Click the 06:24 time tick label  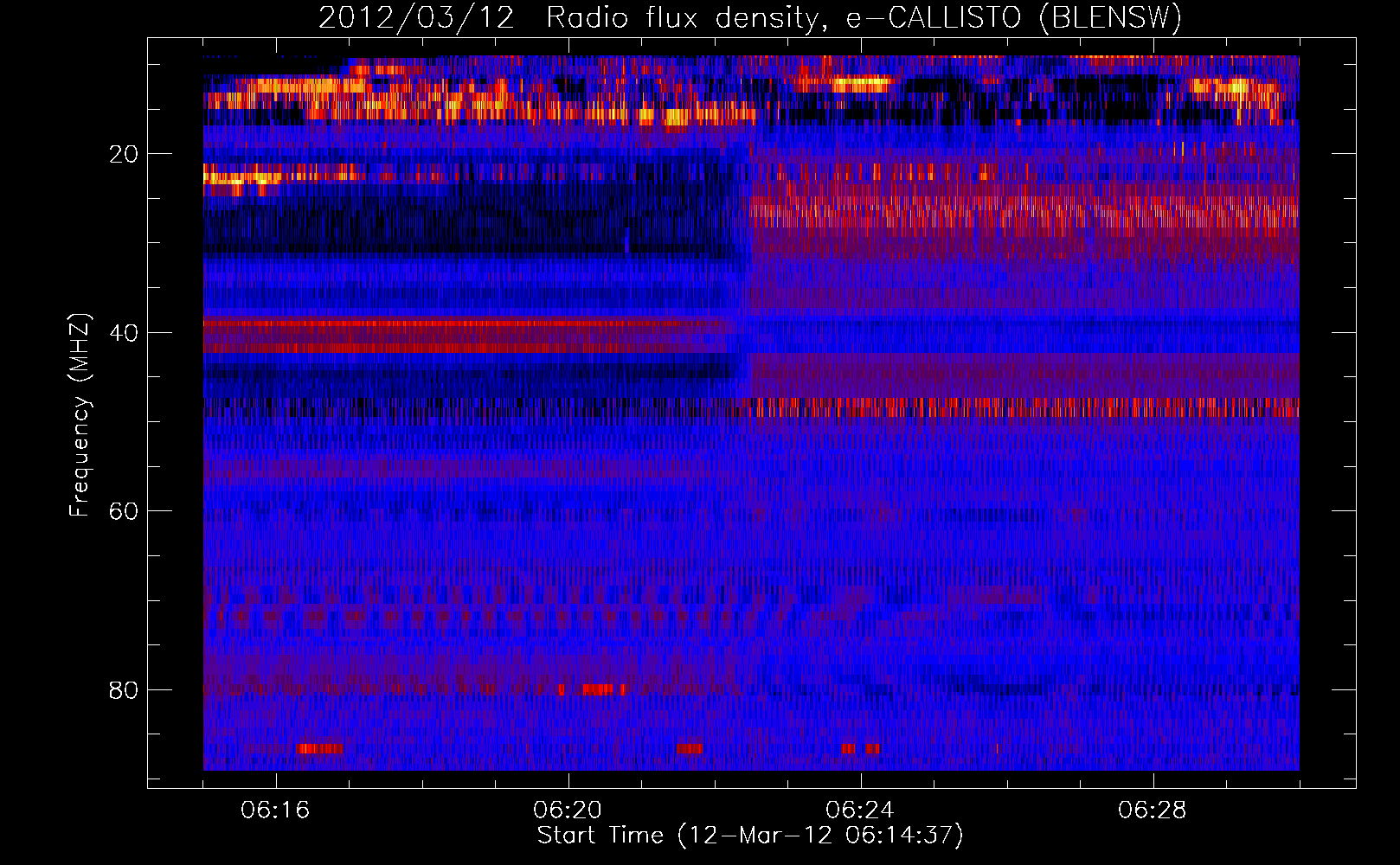click(x=860, y=811)
